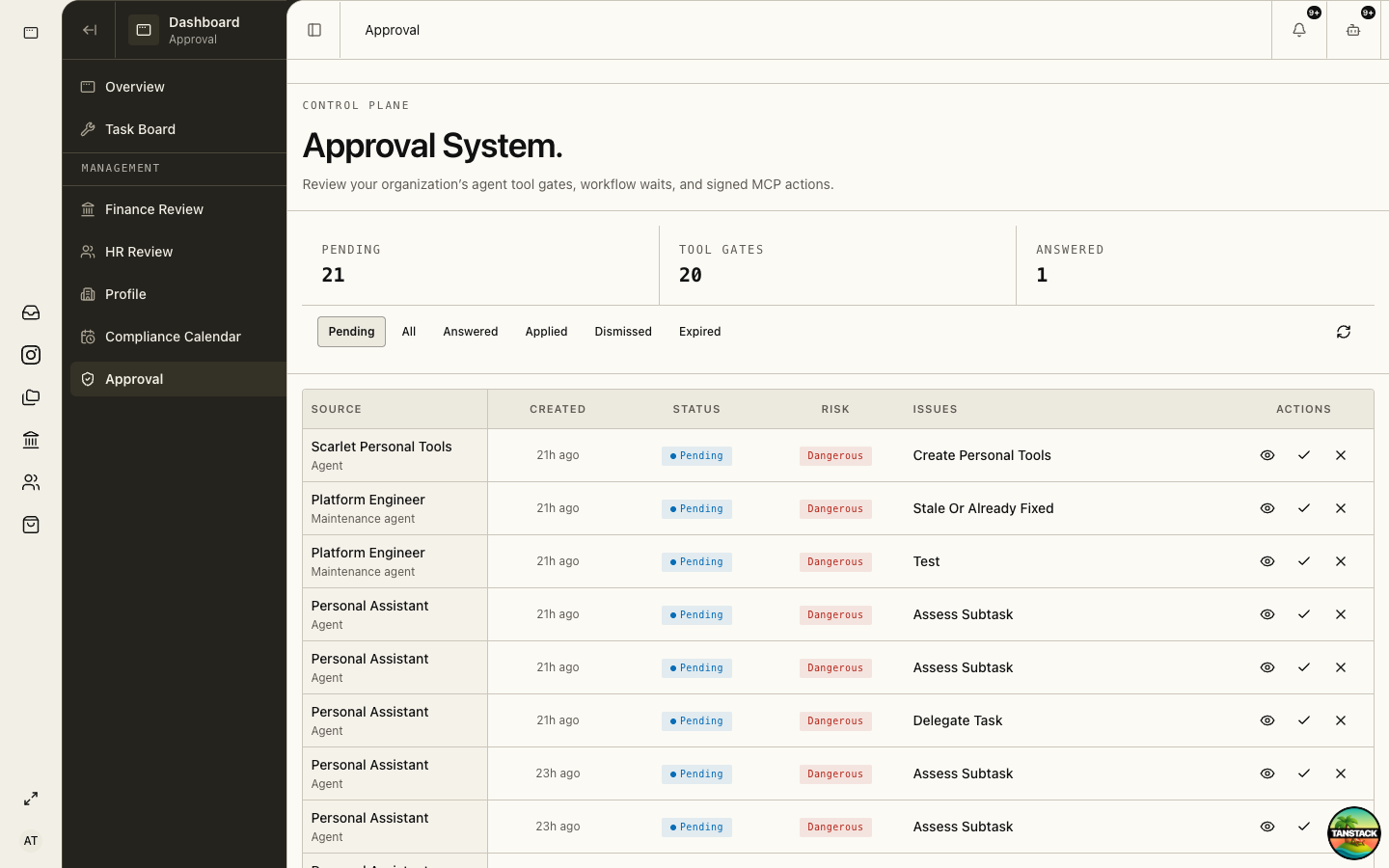Open the folders icon in the left rail
Image resolution: width=1389 pixels, height=868 pixels.
pyautogui.click(x=31, y=397)
